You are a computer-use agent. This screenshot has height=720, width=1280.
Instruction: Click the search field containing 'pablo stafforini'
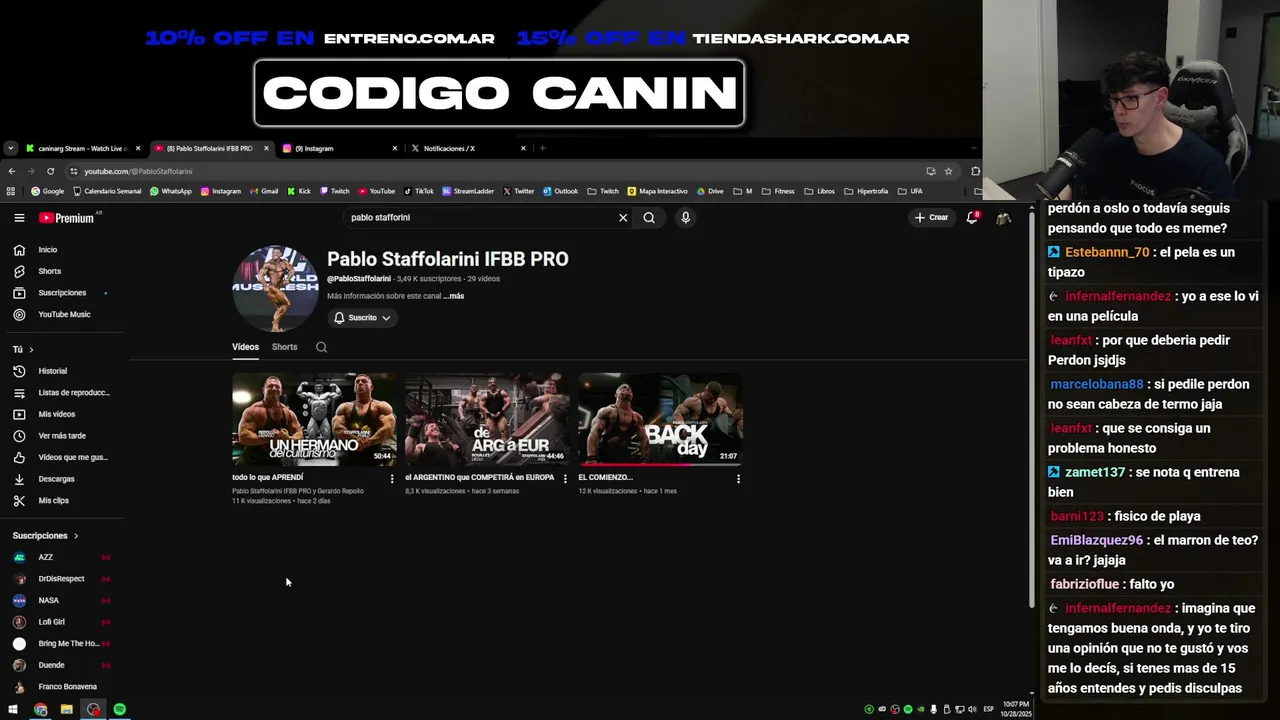480,217
